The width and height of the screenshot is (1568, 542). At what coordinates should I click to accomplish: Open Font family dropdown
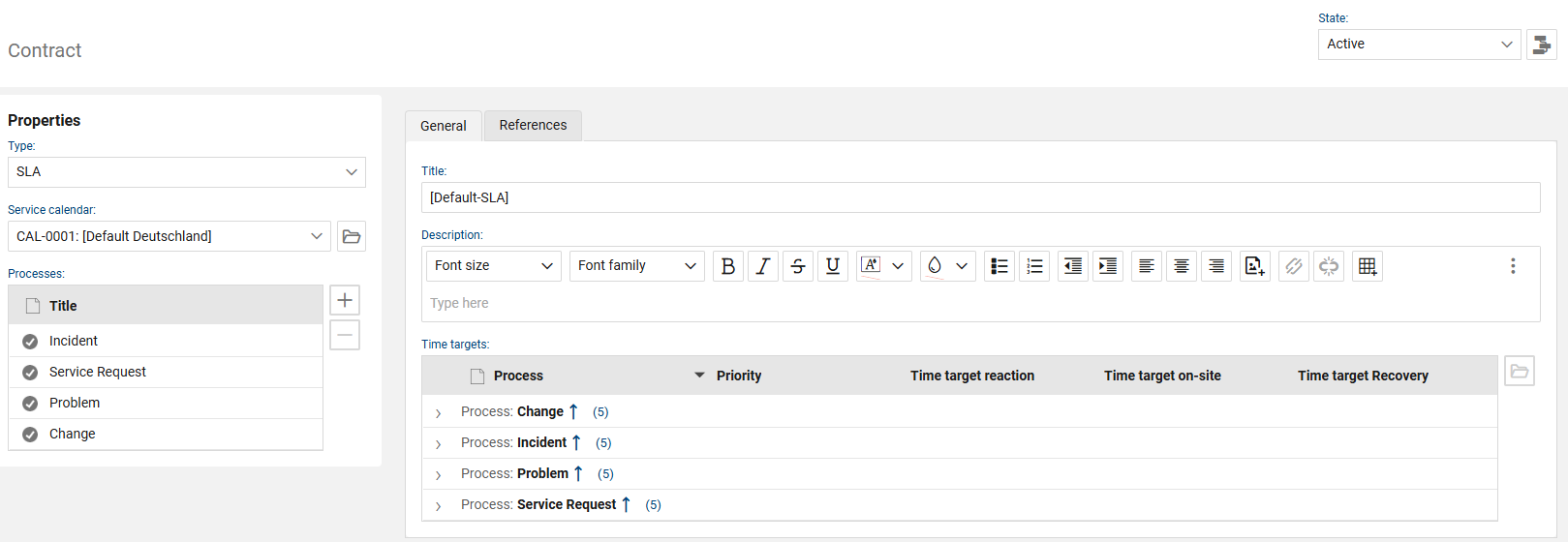point(637,266)
